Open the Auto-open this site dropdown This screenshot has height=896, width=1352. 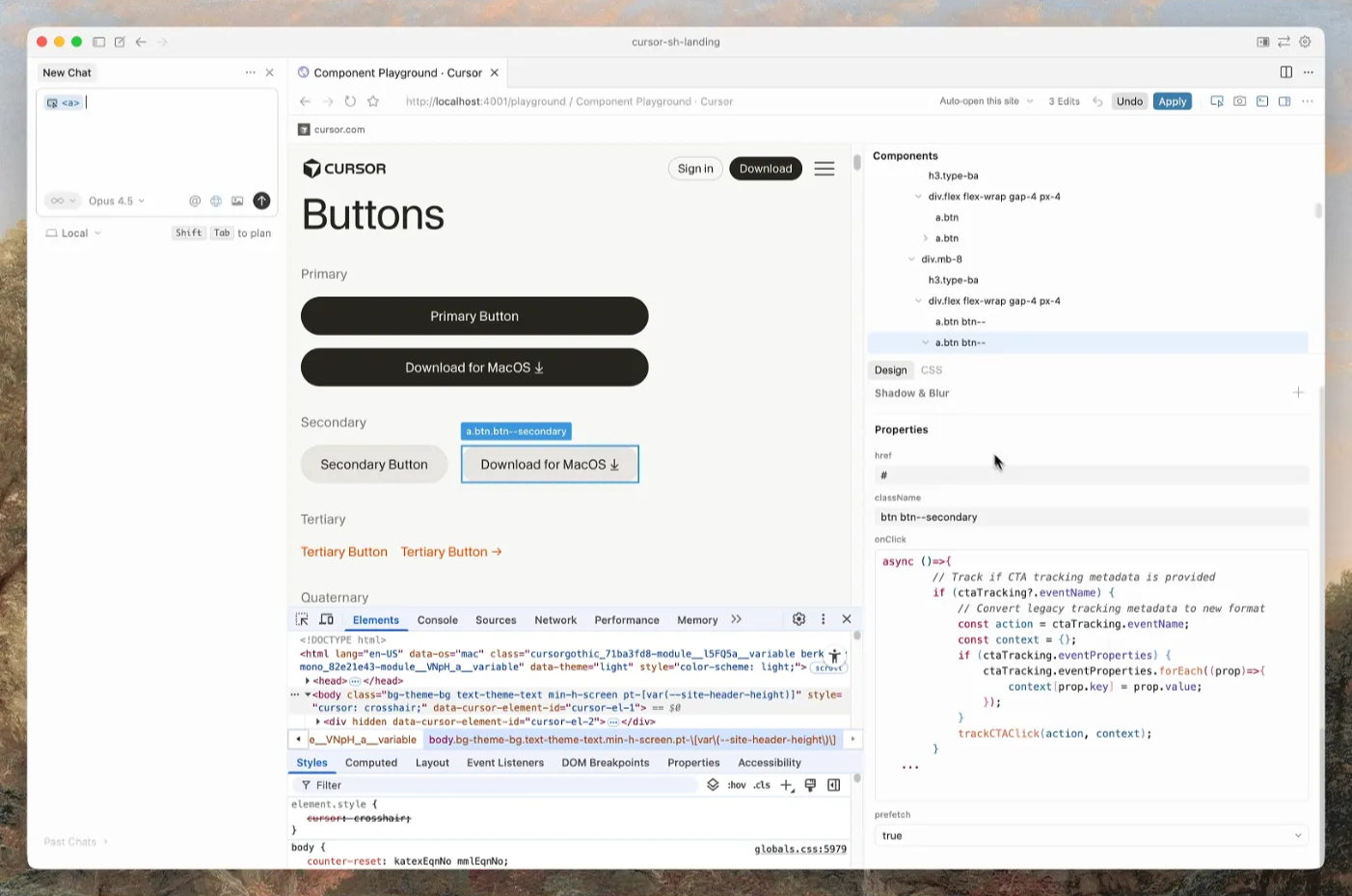point(987,101)
